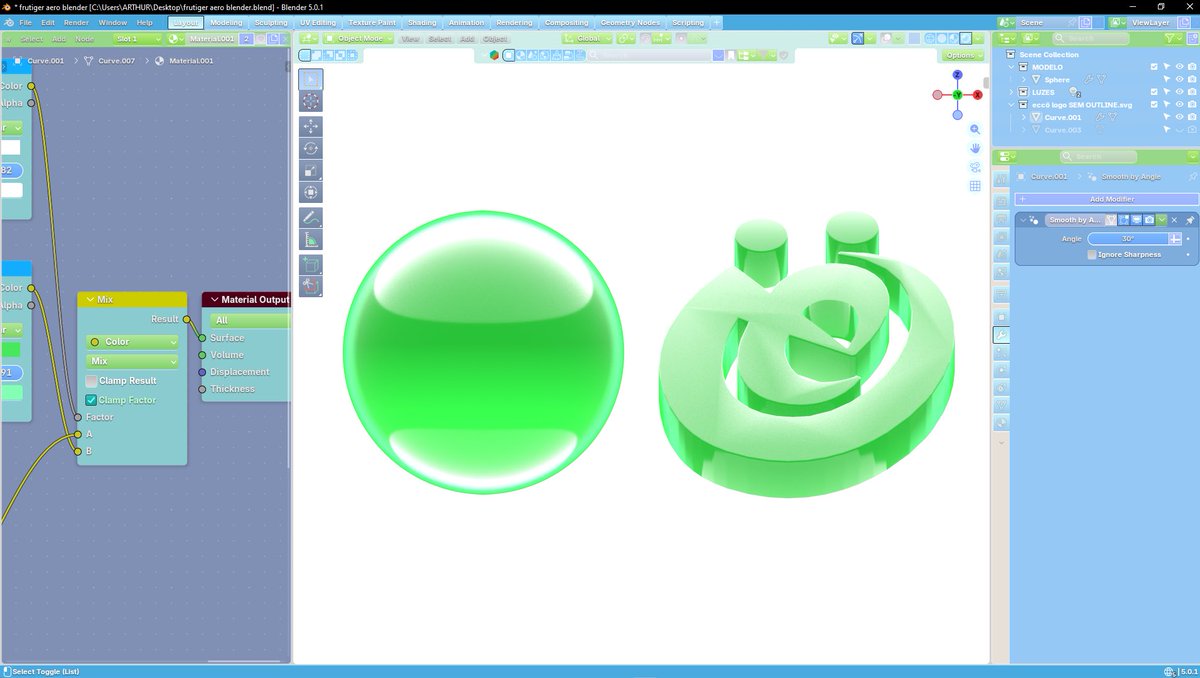
Task: Open the Object Mode dropdown
Action: click(359, 38)
